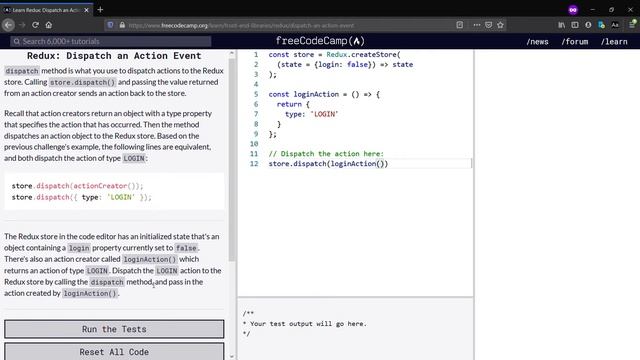This screenshot has height=360, width=640.
Task: Click the freeCodeCamp logo
Action: (x=320, y=41)
